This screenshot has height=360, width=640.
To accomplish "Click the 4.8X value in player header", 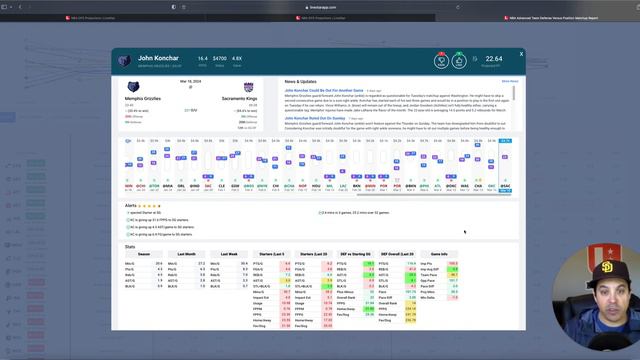I will coord(237,58).
